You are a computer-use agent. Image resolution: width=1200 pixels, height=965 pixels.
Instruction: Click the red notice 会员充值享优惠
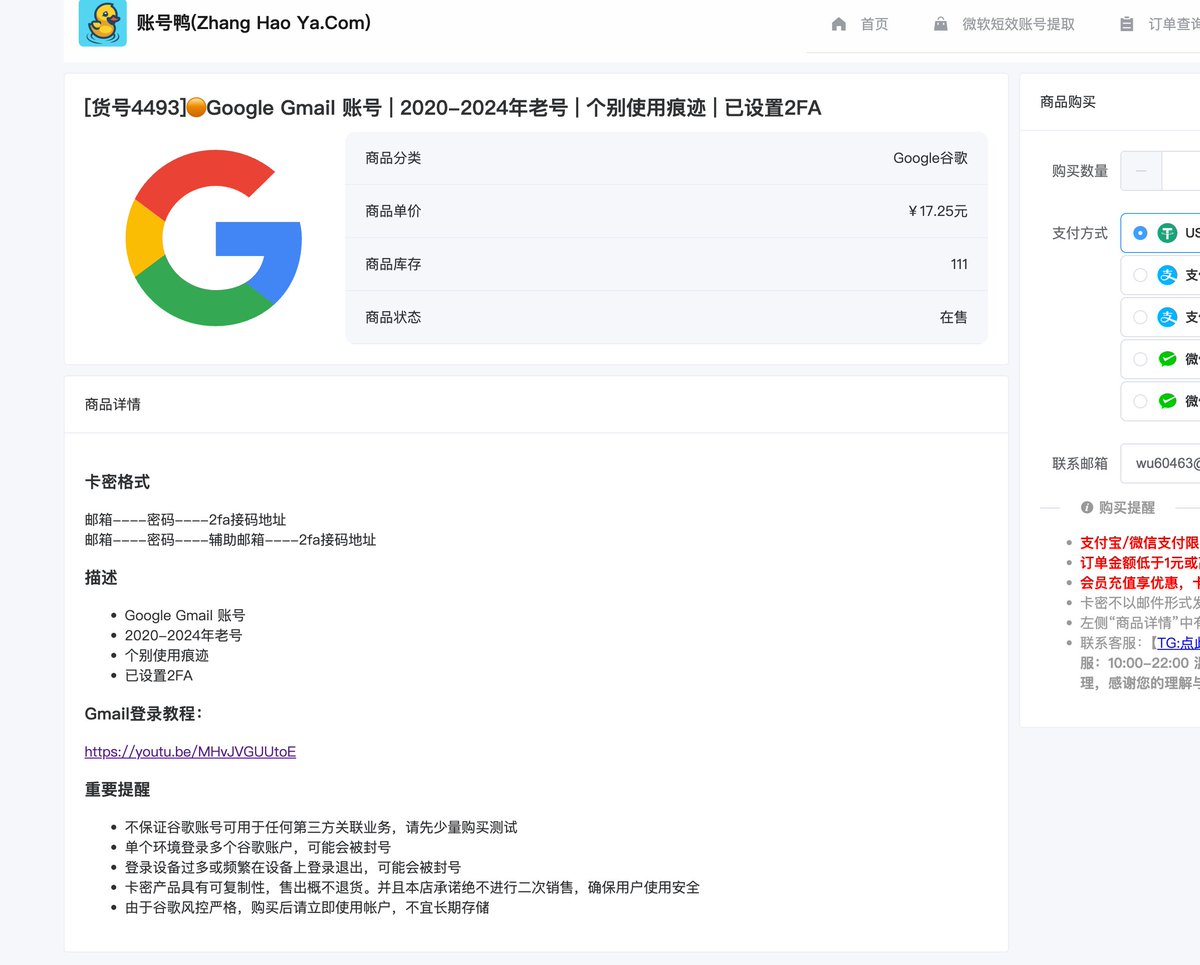click(1140, 582)
